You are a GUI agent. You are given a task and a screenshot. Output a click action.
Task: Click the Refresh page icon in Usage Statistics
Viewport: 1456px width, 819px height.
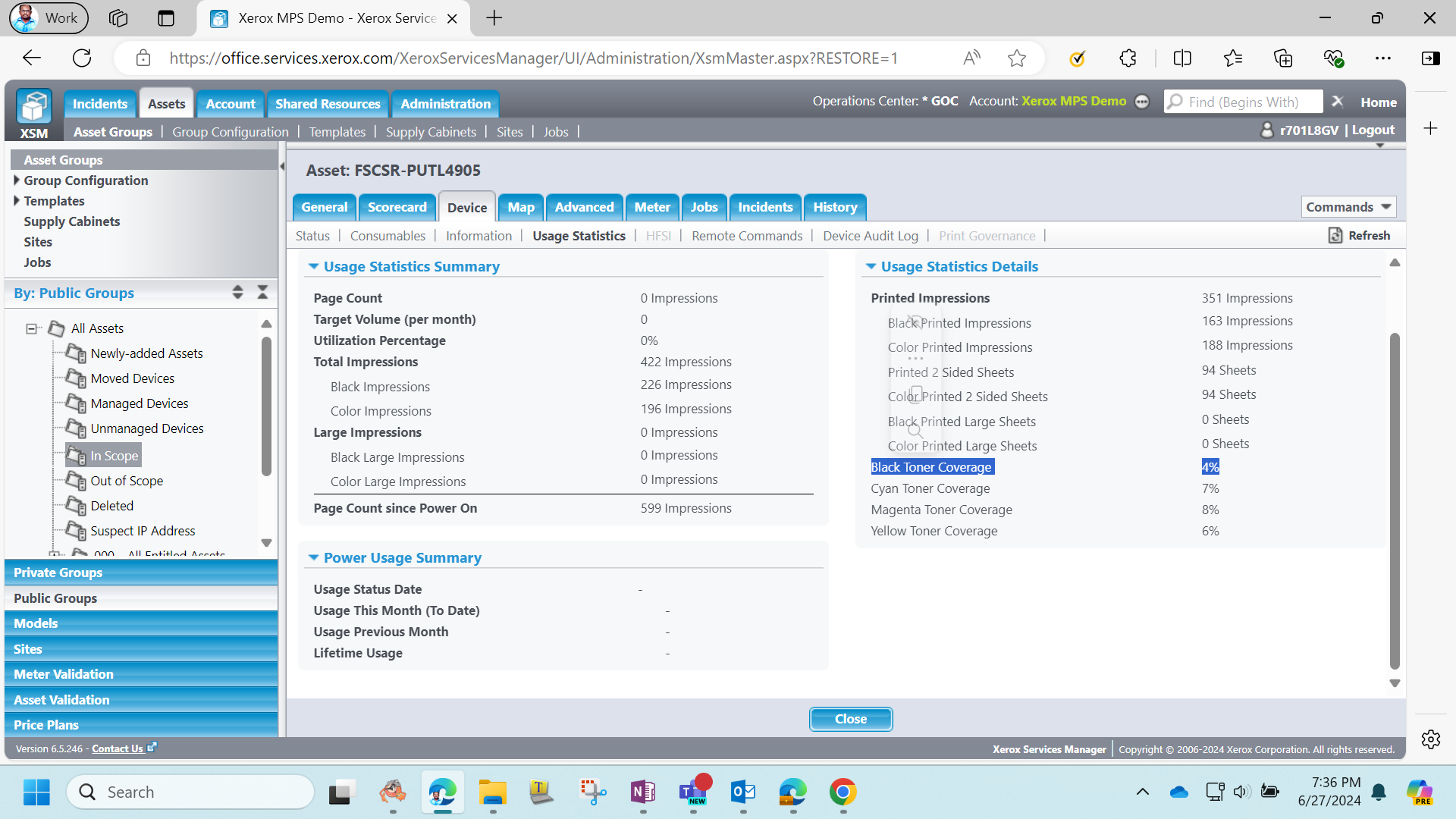[1335, 236]
